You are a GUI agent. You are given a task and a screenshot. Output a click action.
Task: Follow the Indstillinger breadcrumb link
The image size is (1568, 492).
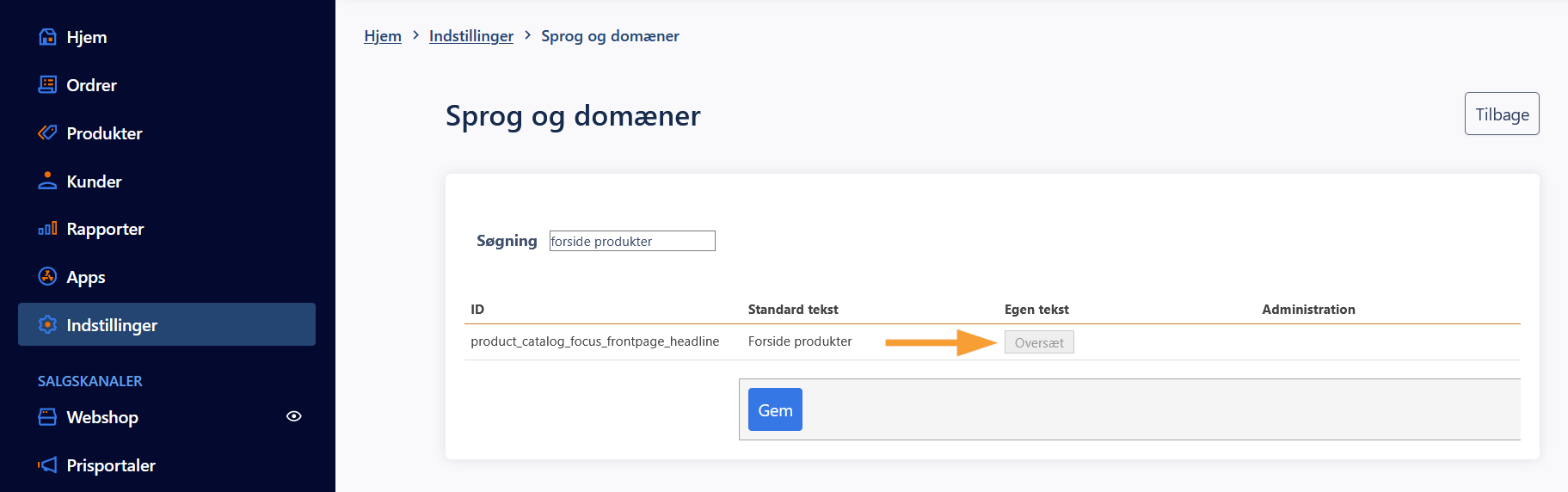pos(471,36)
